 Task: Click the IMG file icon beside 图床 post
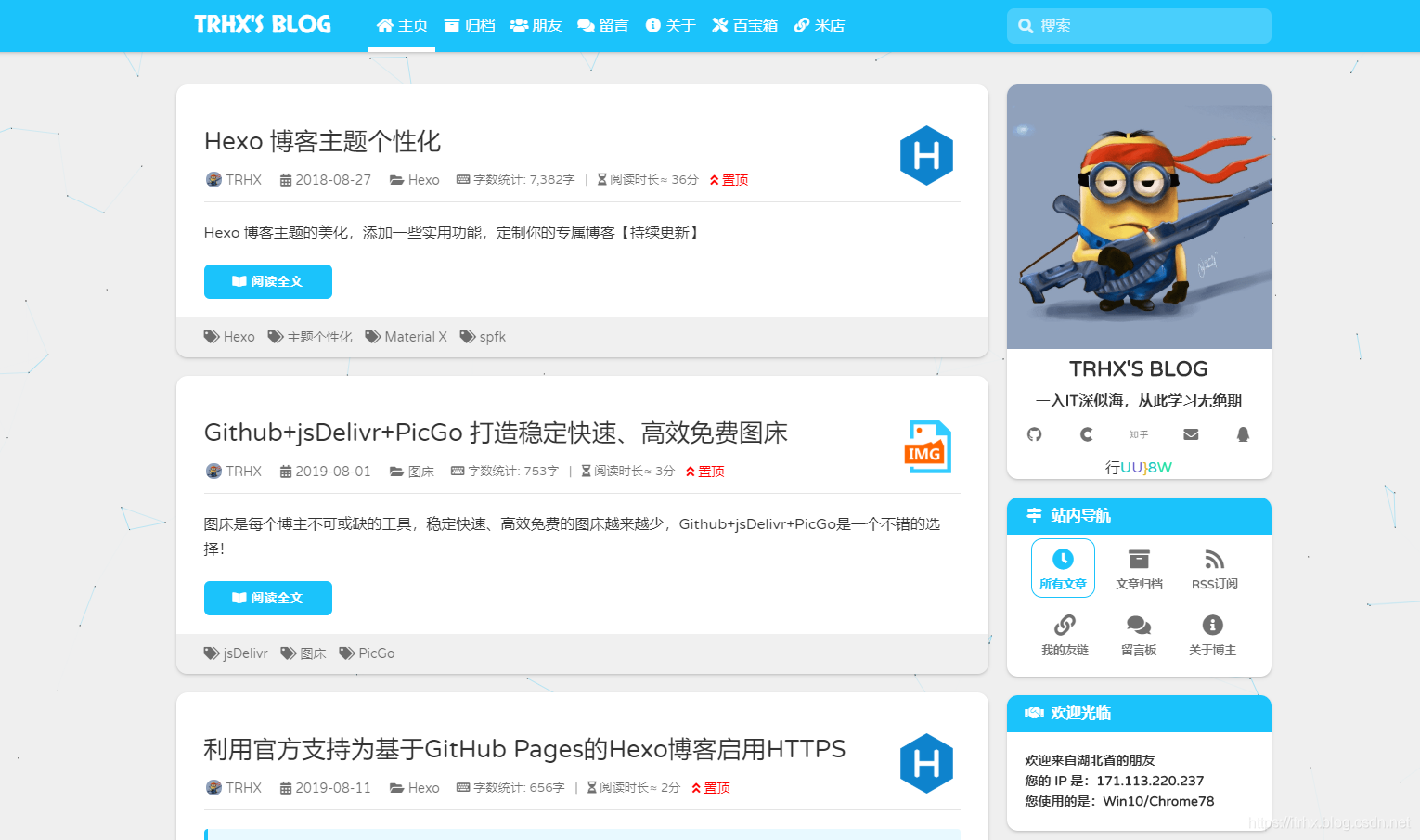tap(927, 446)
